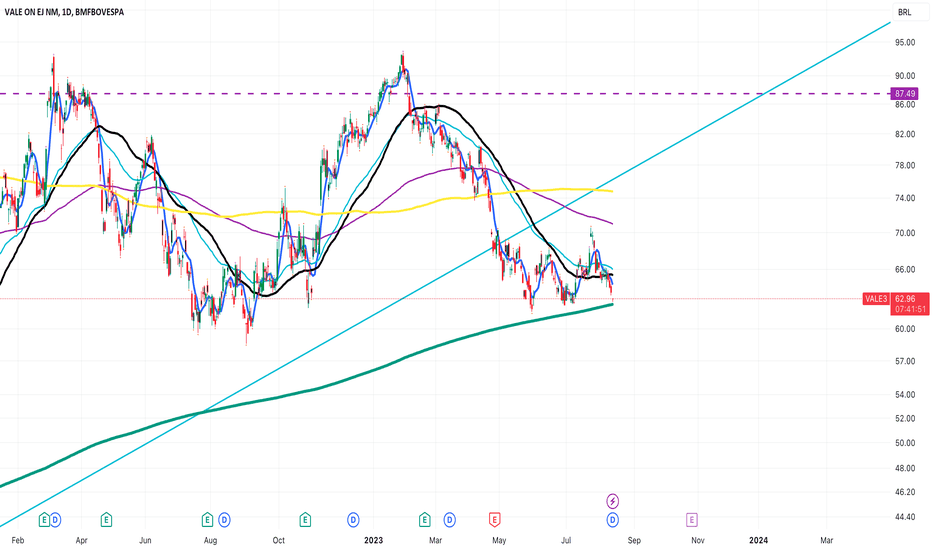Click the 82.00 price axis label
Image resolution: width=932 pixels, height=550 pixels.
(x=905, y=134)
